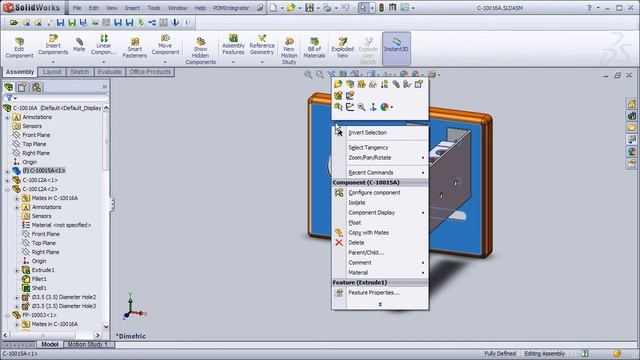This screenshot has width=640, height=360.
Task: Choose Select Tangency
Action: click(x=368, y=147)
